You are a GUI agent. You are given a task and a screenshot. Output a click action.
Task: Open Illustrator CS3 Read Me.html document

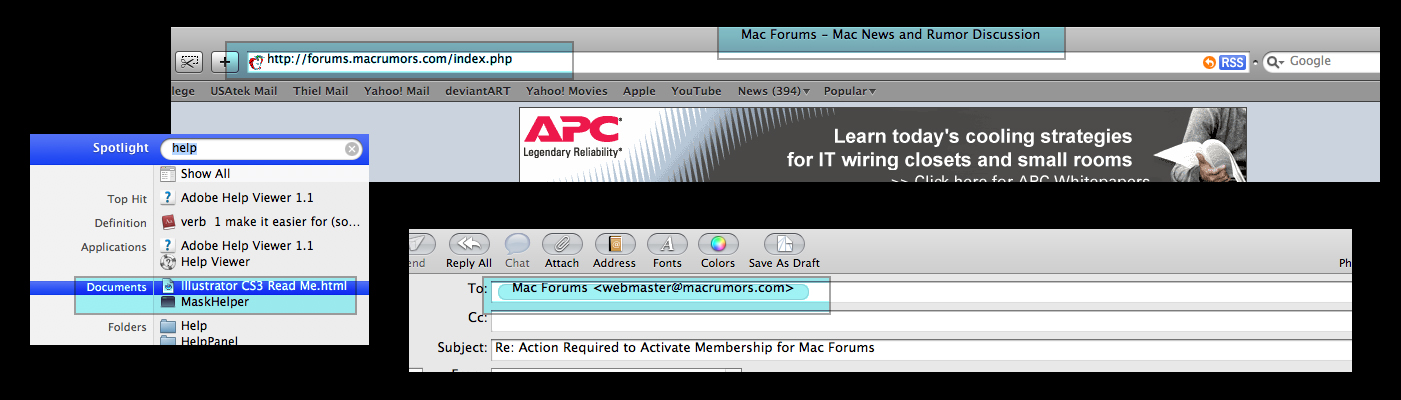[263, 286]
